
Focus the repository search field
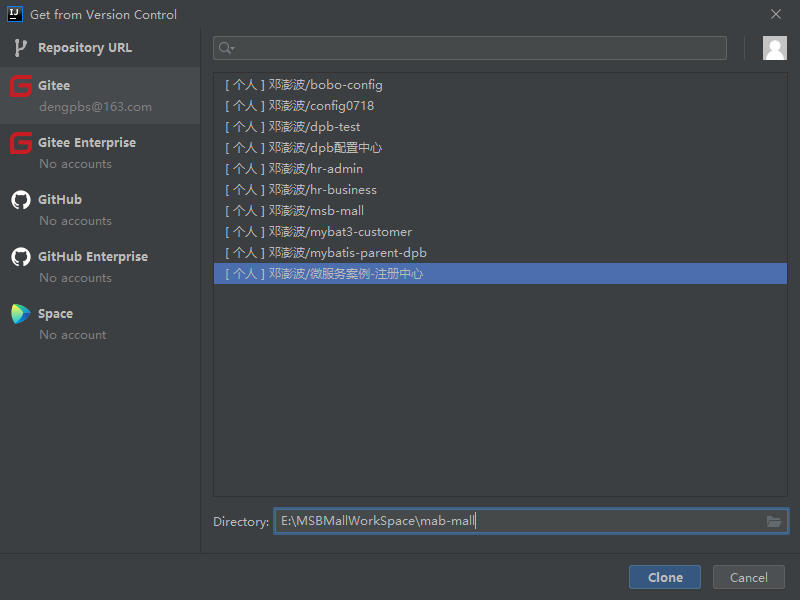click(470, 48)
